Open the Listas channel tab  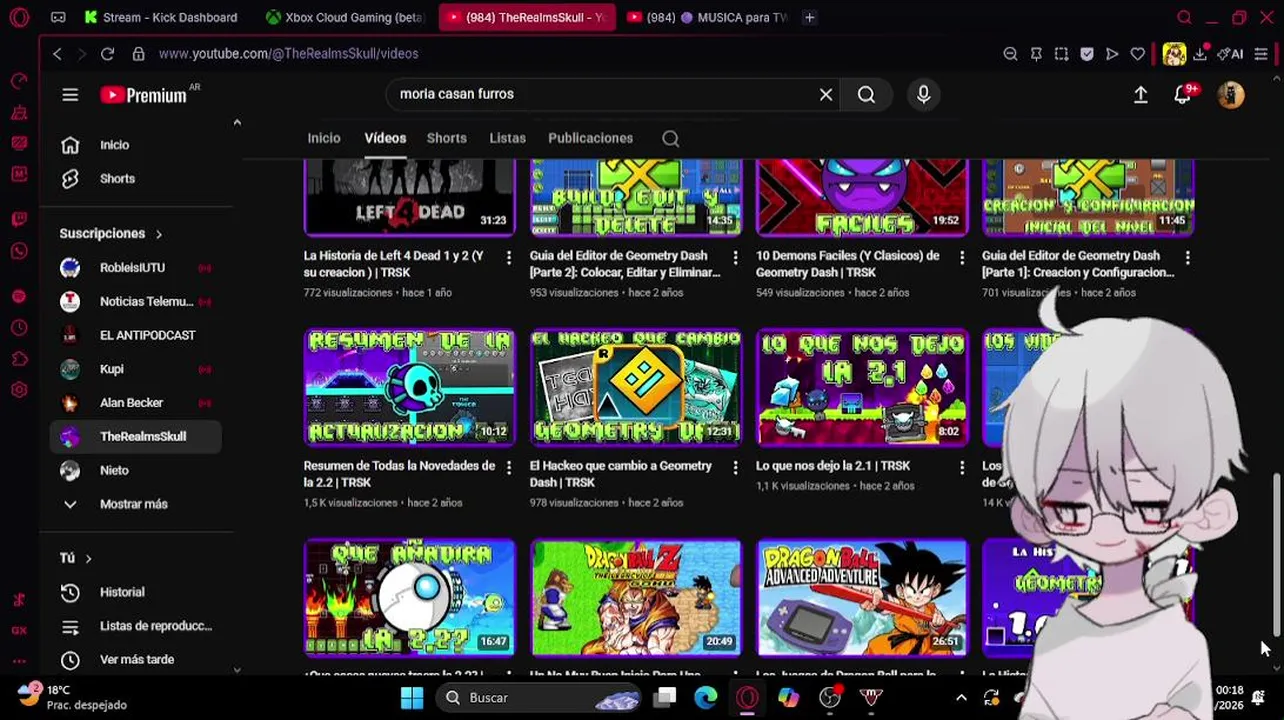pos(507,138)
